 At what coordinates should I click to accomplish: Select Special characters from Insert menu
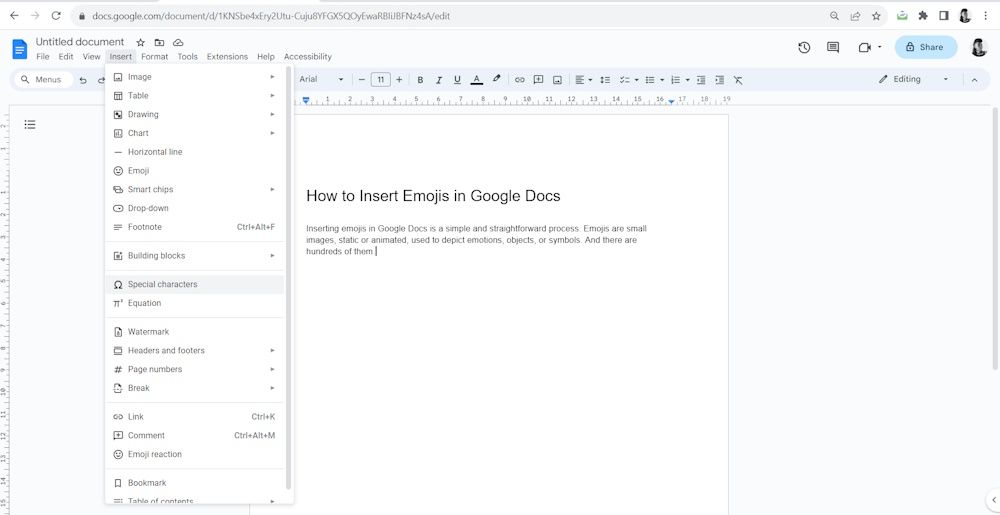(162, 284)
